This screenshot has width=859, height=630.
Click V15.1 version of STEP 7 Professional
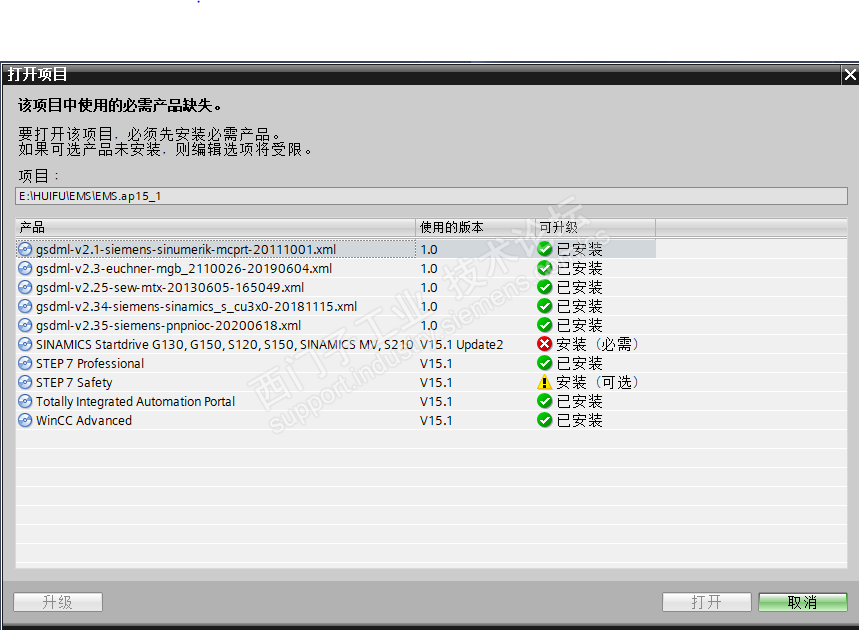coord(436,364)
